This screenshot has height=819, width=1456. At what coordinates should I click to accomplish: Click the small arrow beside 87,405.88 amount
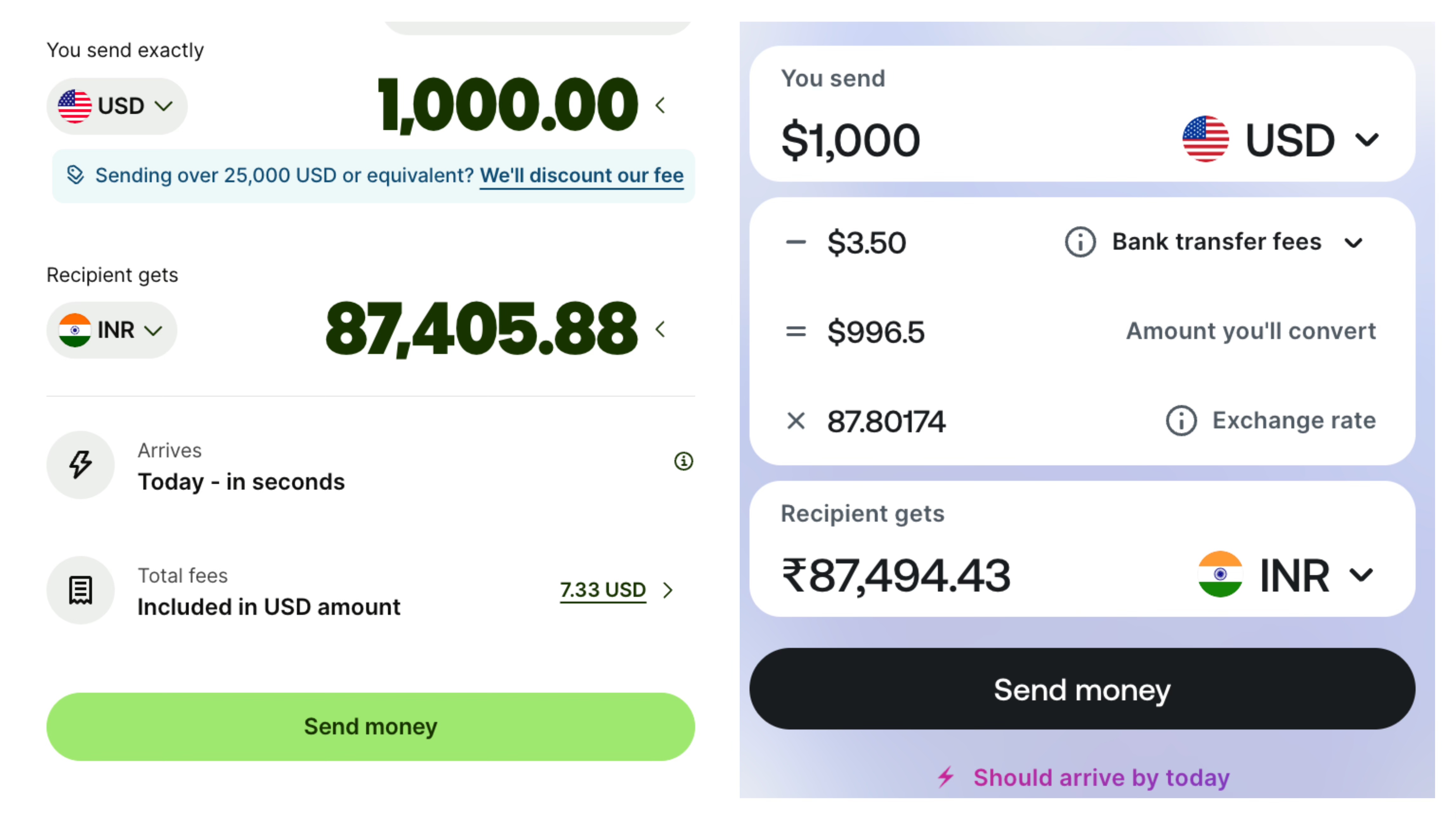(x=659, y=329)
